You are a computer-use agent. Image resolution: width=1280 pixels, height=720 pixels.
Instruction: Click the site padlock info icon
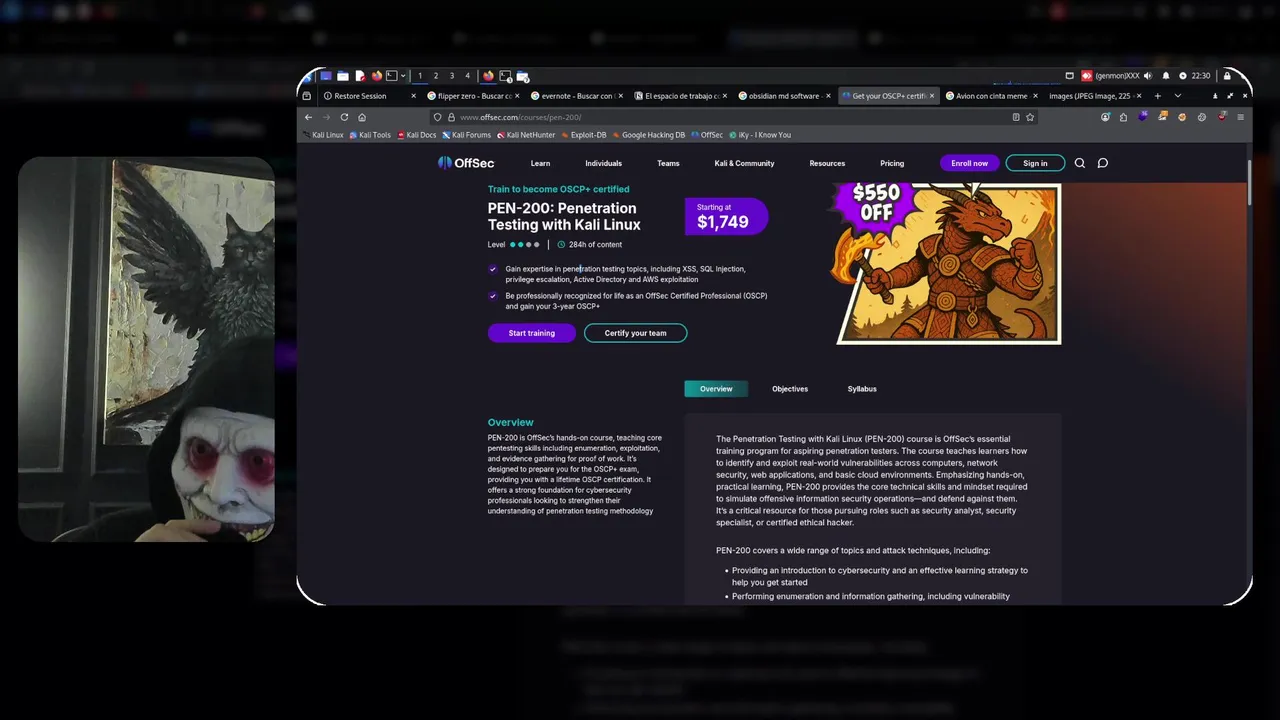click(x=451, y=117)
